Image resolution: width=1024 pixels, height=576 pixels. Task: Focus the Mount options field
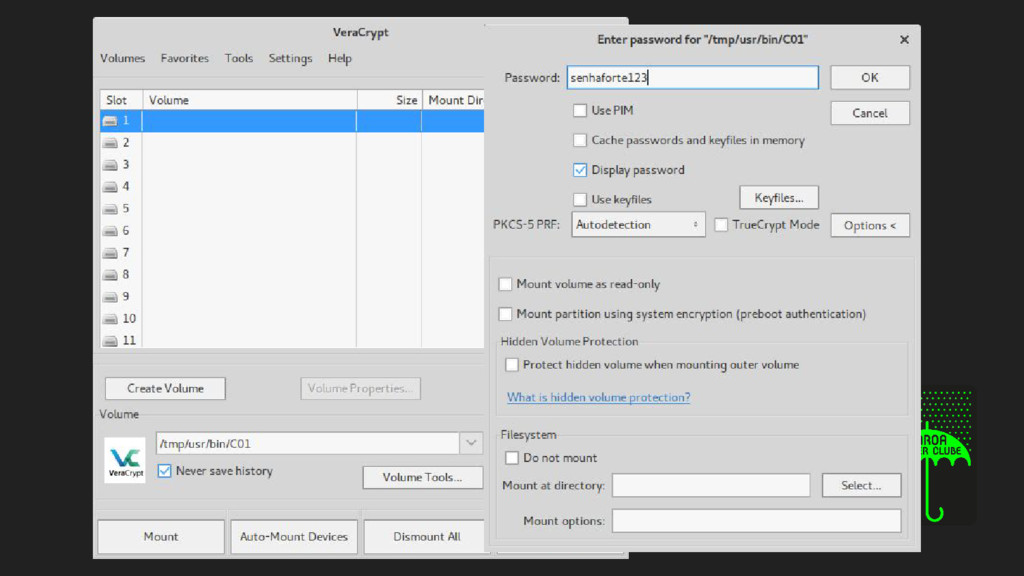pos(756,521)
